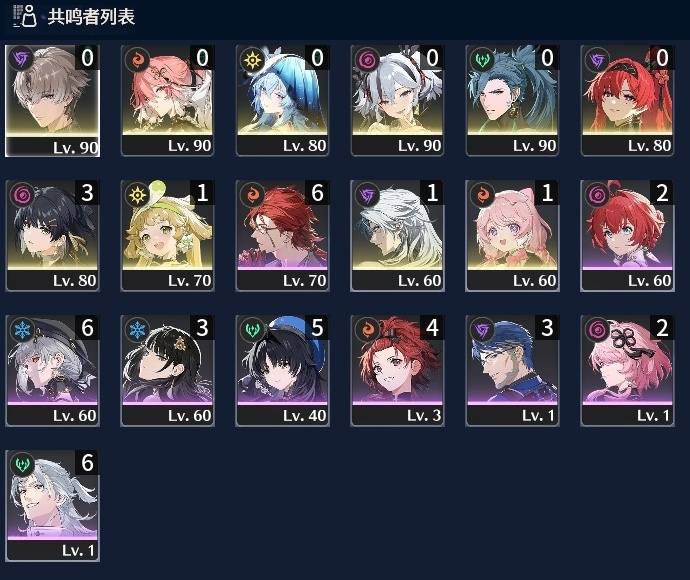The height and width of the screenshot is (580, 690).
Task: Select the gray-haired Lv. 90 electro character card
Action: pyautogui.click(x=52, y=101)
